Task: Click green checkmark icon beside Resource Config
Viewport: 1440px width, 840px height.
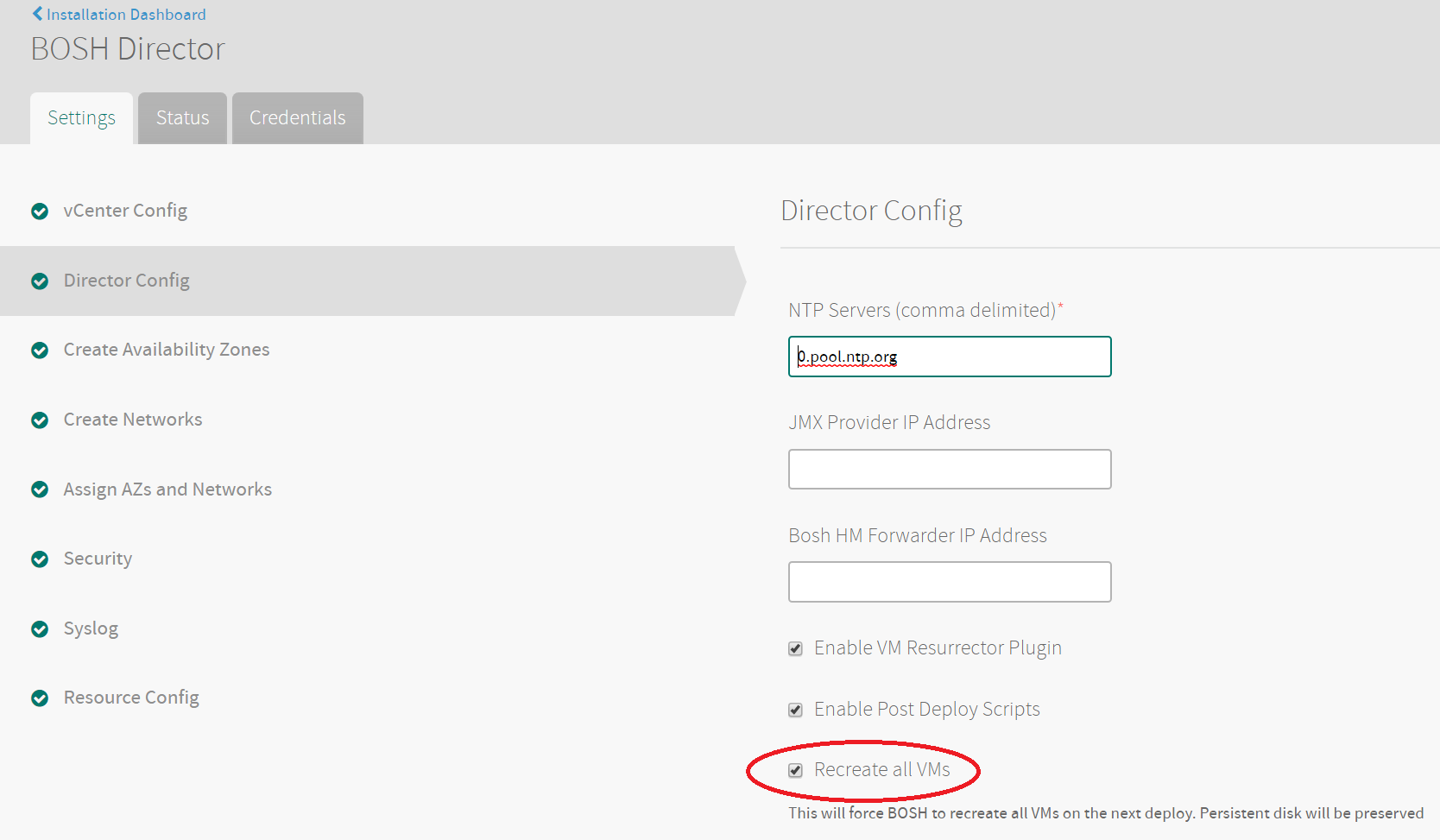Action: coord(40,698)
